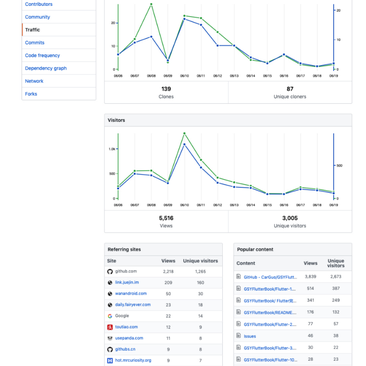The width and height of the screenshot is (366, 366).
Task: Click the usepanda.com panda favicon
Action: click(110, 338)
